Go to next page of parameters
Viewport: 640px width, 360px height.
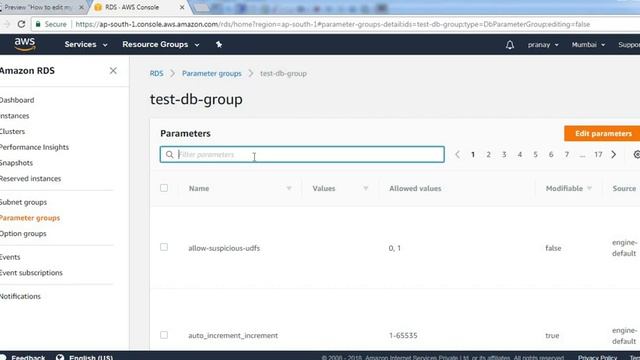click(x=613, y=155)
